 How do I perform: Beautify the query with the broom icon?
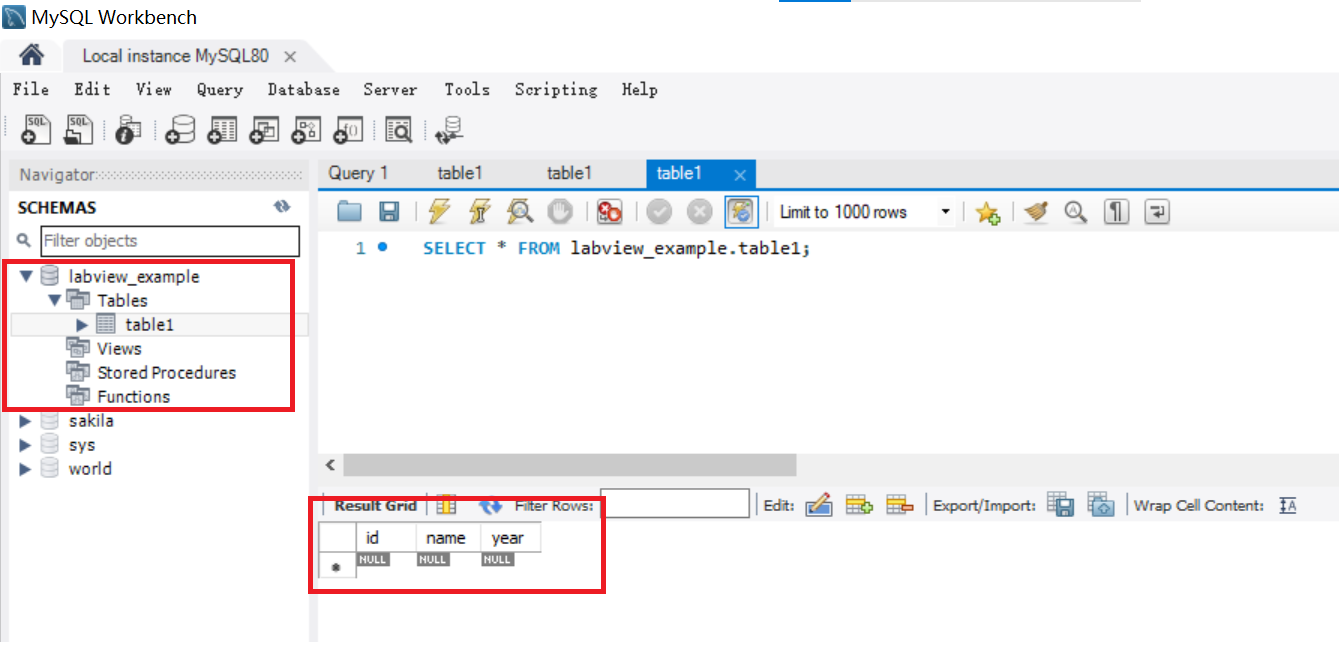(1036, 211)
